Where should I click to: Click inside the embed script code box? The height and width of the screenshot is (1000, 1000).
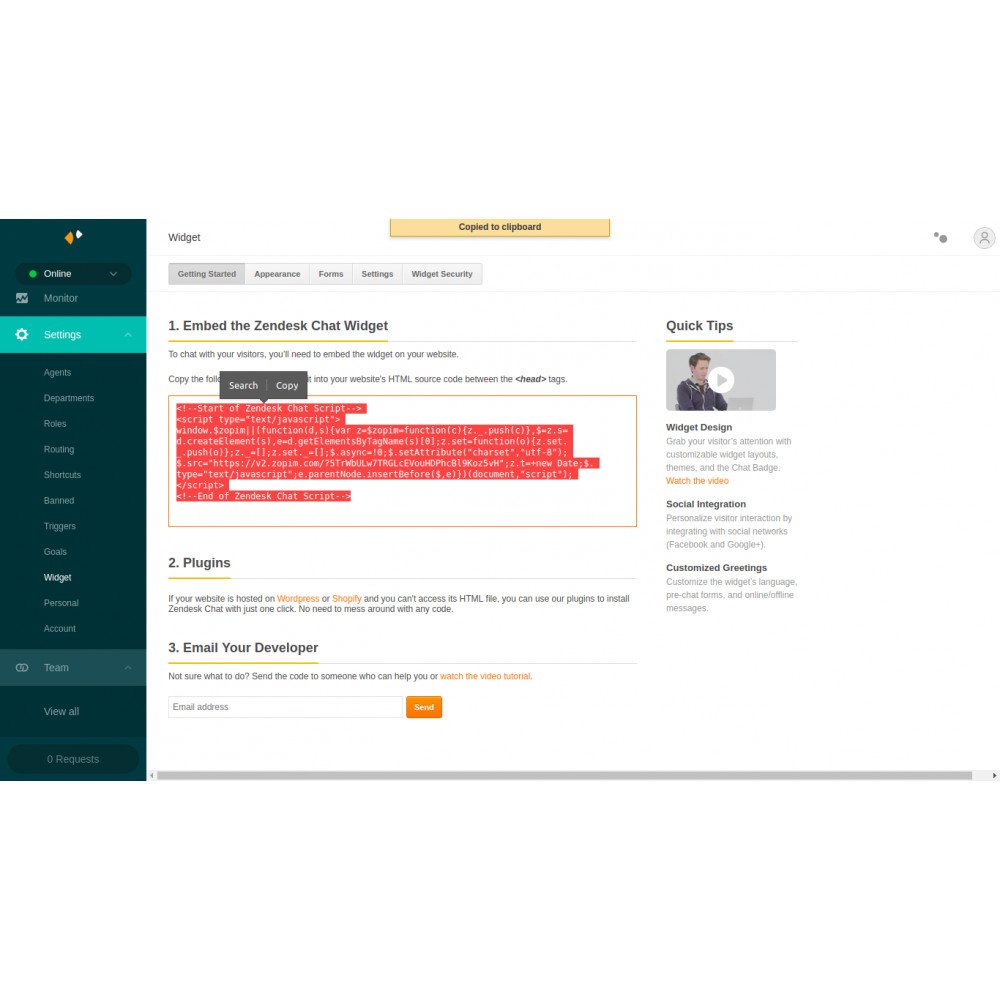402,461
